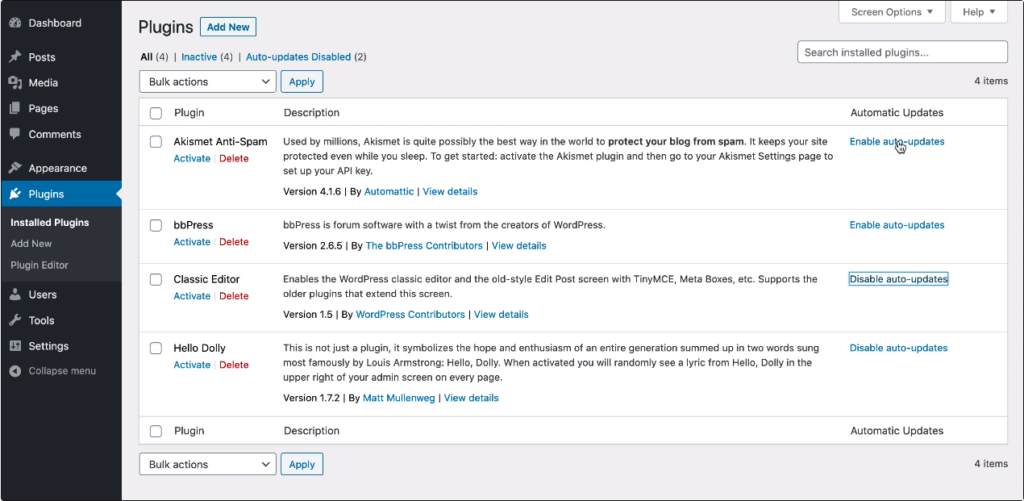Open the Plugin Editor submenu item
Image resolution: width=1024 pixels, height=501 pixels.
(39, 265)
